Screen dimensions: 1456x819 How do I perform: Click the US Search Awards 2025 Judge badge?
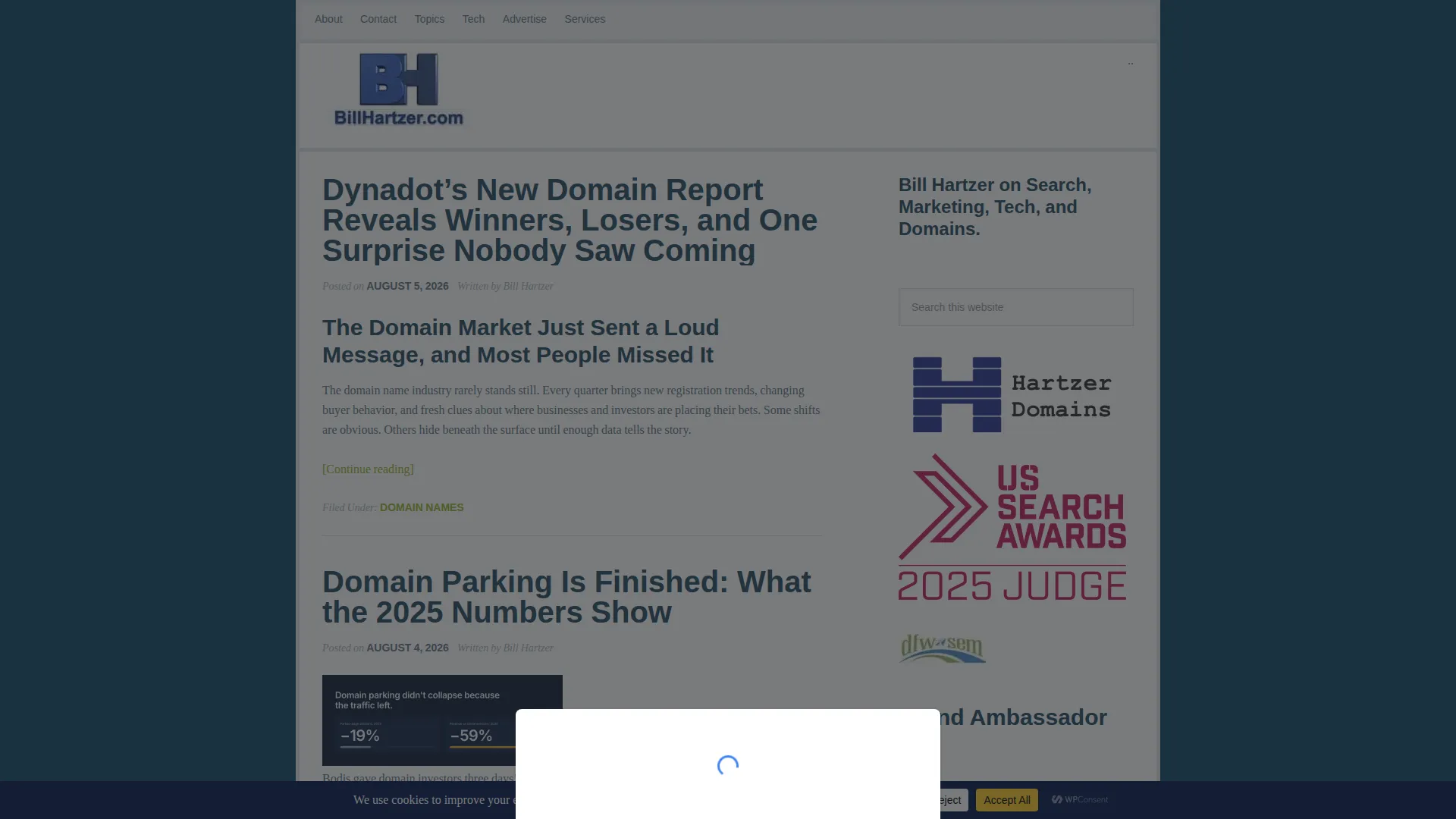[1012, 527]
